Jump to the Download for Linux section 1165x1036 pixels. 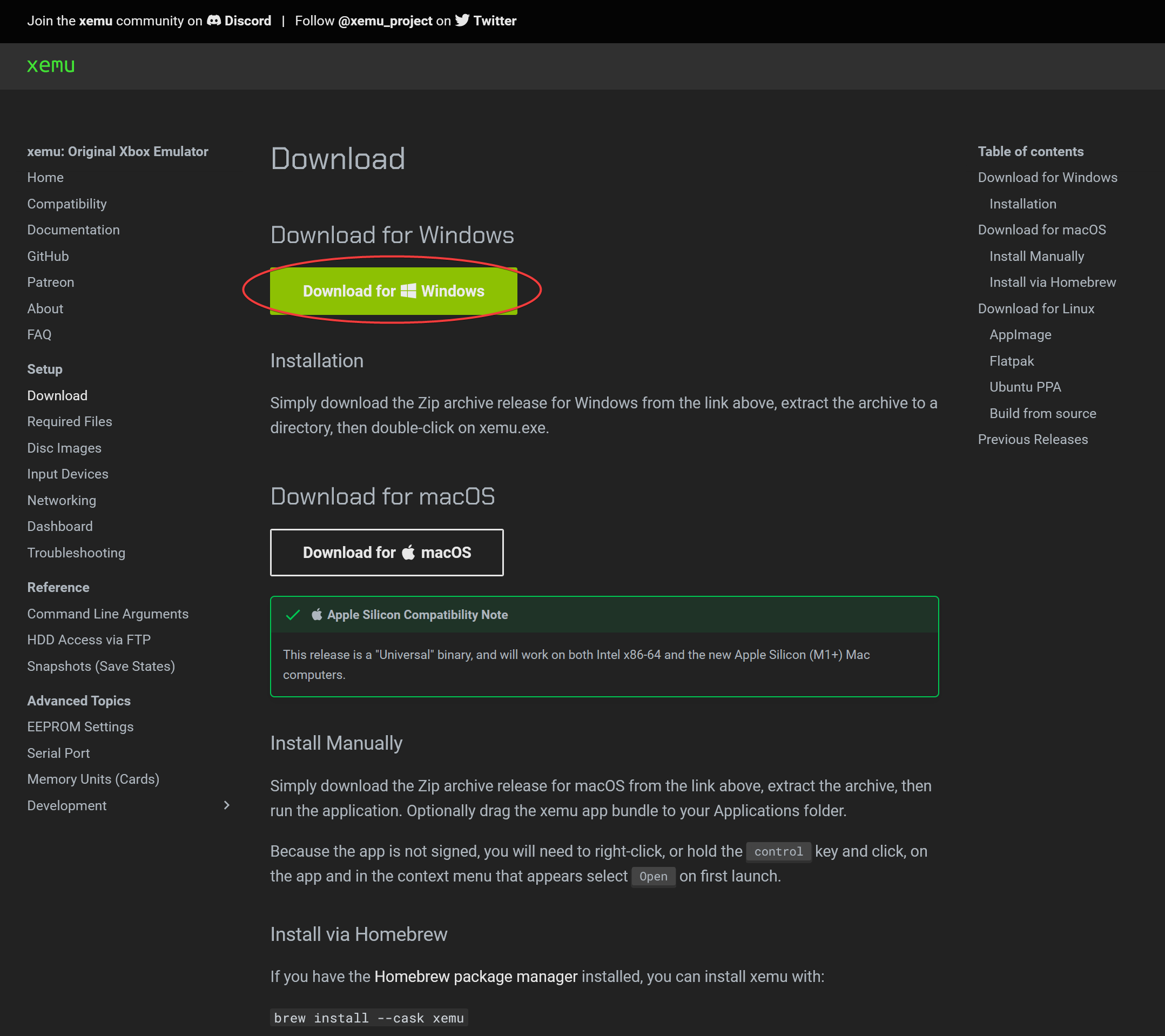click(1036, 309)
